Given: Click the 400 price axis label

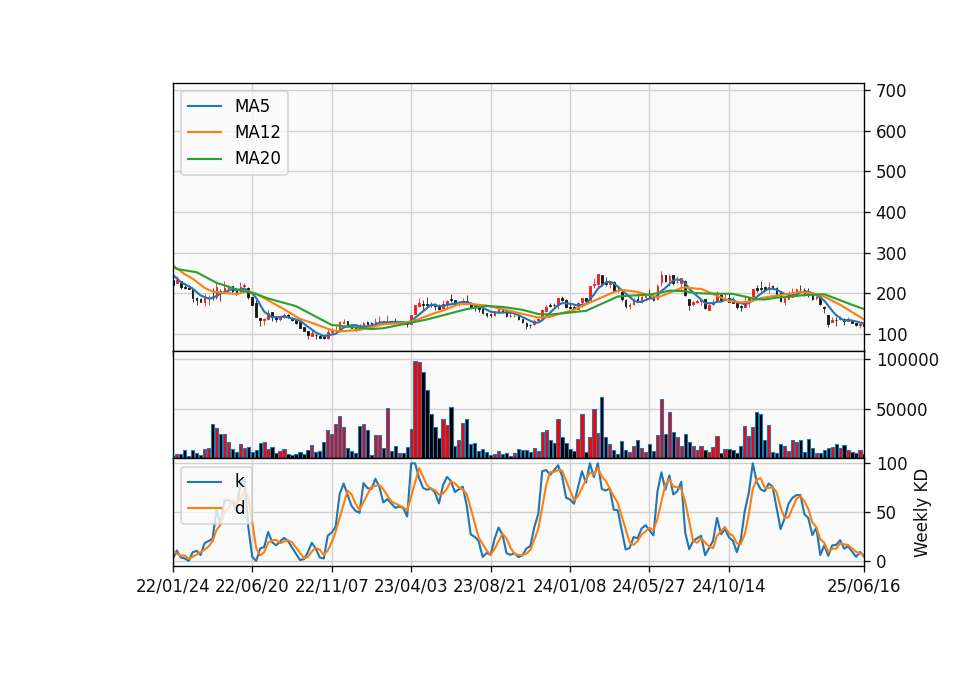Looking at the screenshot, I should (891, 213).
